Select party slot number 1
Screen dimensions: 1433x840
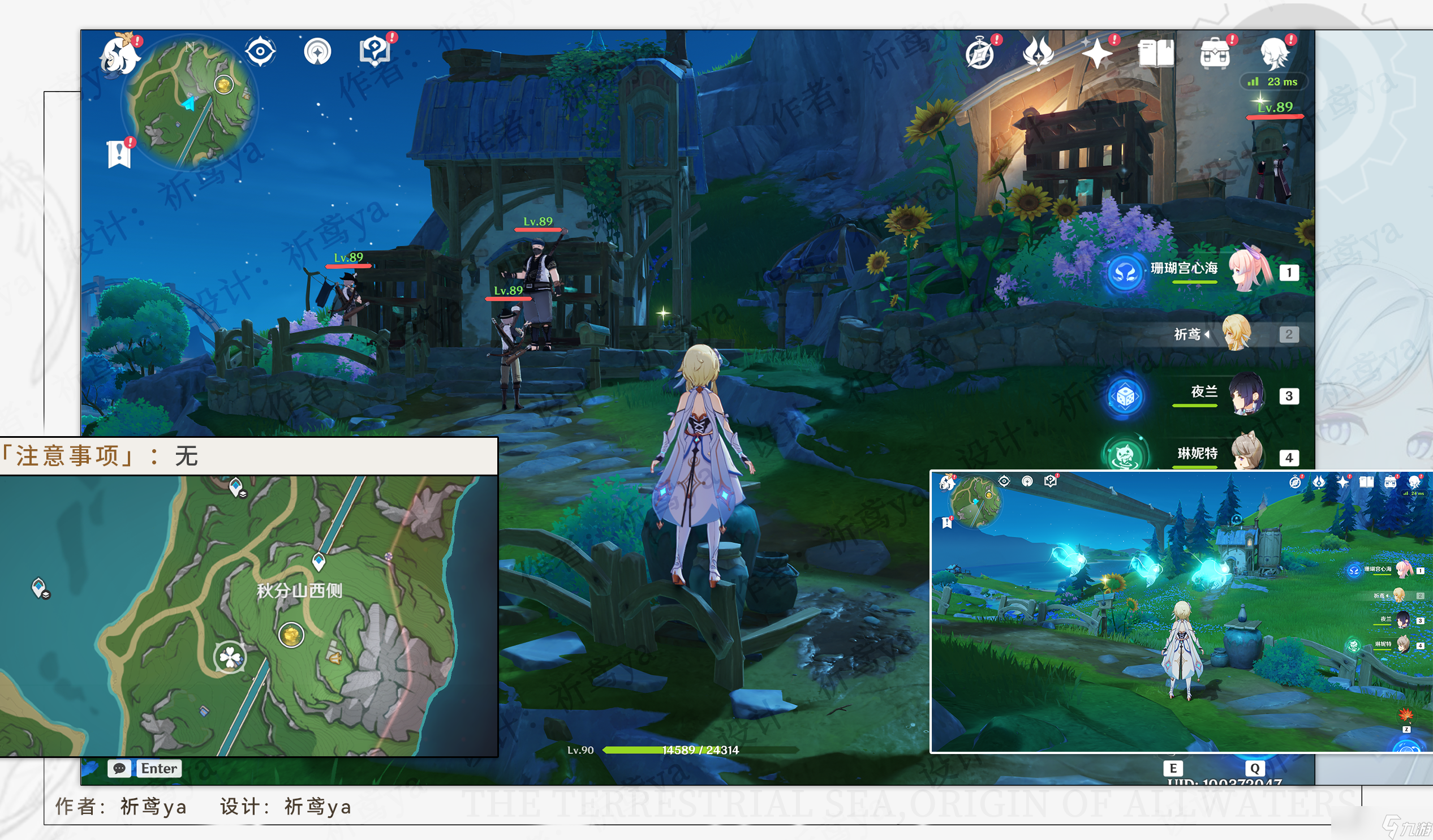click(1289, 273)
